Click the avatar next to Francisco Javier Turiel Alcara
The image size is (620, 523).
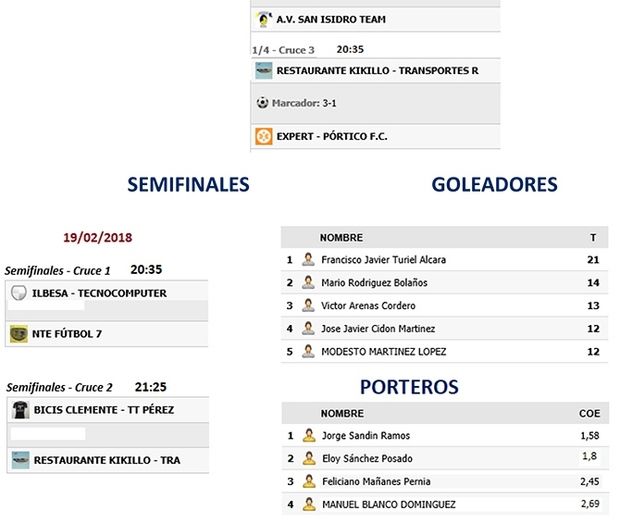(309, 260)
